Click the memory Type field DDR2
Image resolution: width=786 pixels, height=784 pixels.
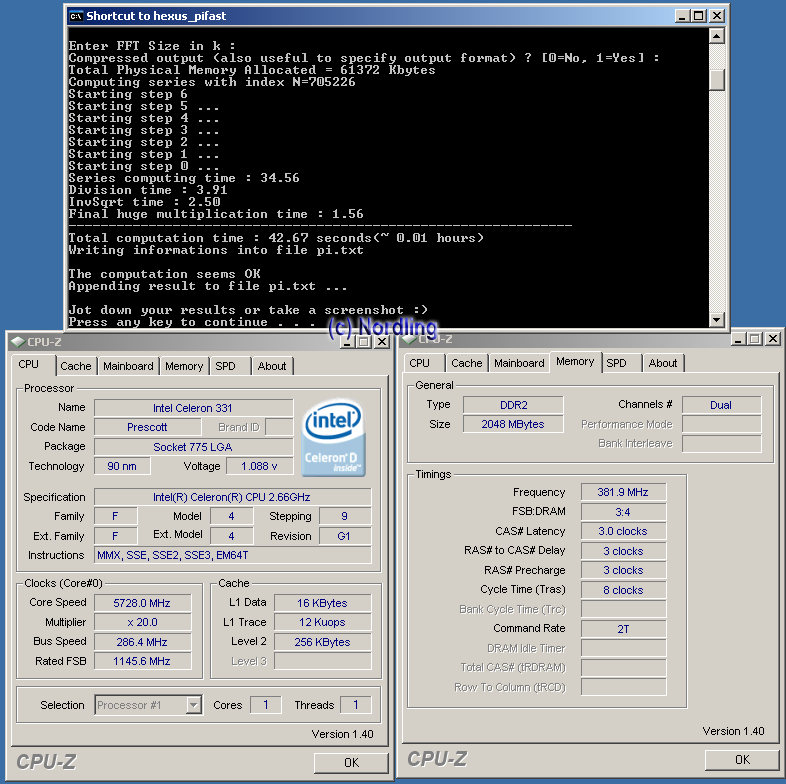tap(513, 405)
